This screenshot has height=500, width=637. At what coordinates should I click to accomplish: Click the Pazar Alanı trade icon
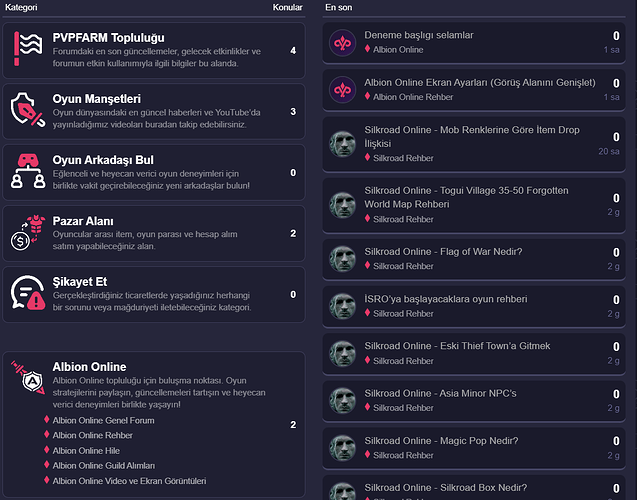28,232
